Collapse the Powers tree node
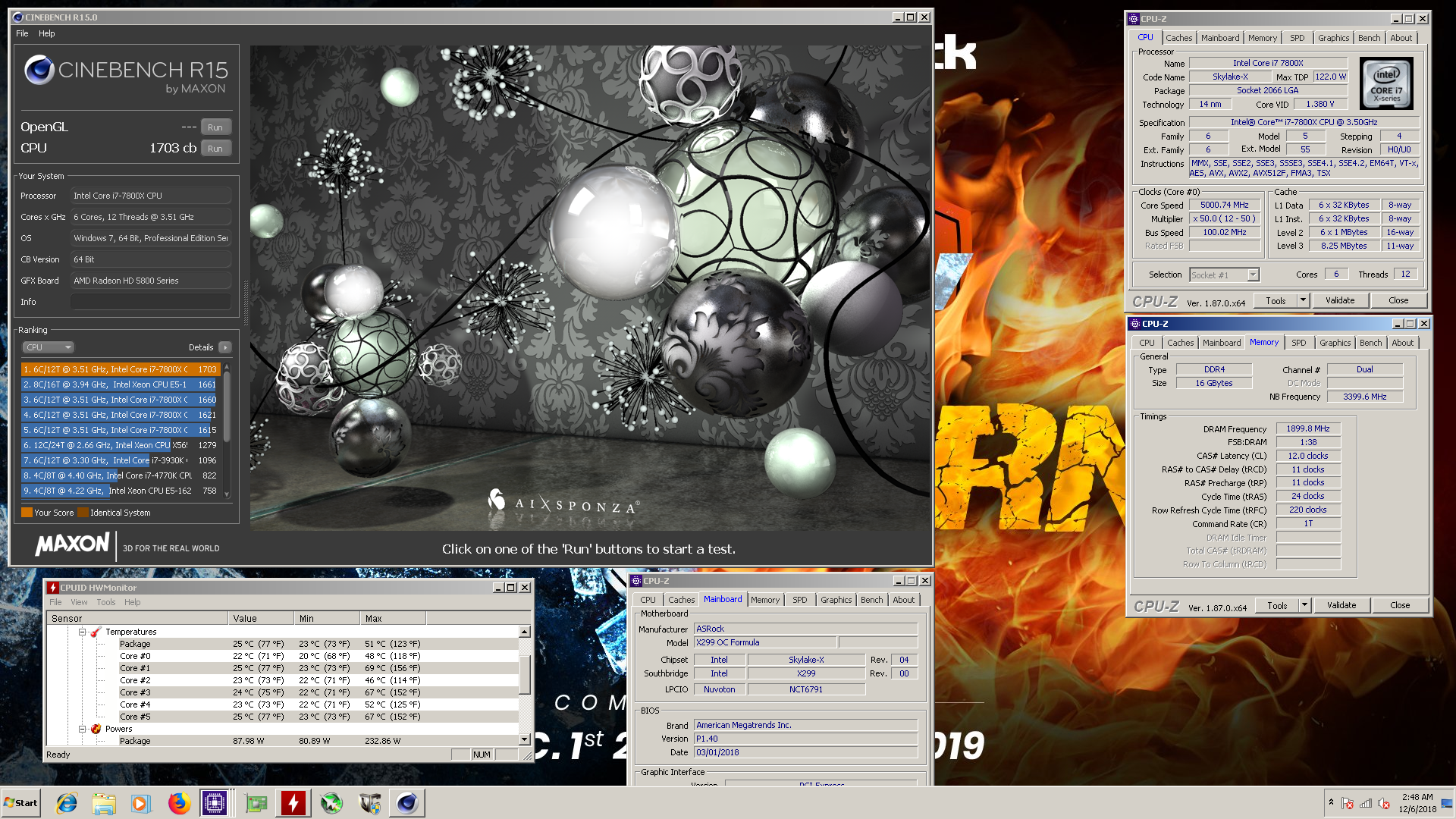 (x=82, y=729)
